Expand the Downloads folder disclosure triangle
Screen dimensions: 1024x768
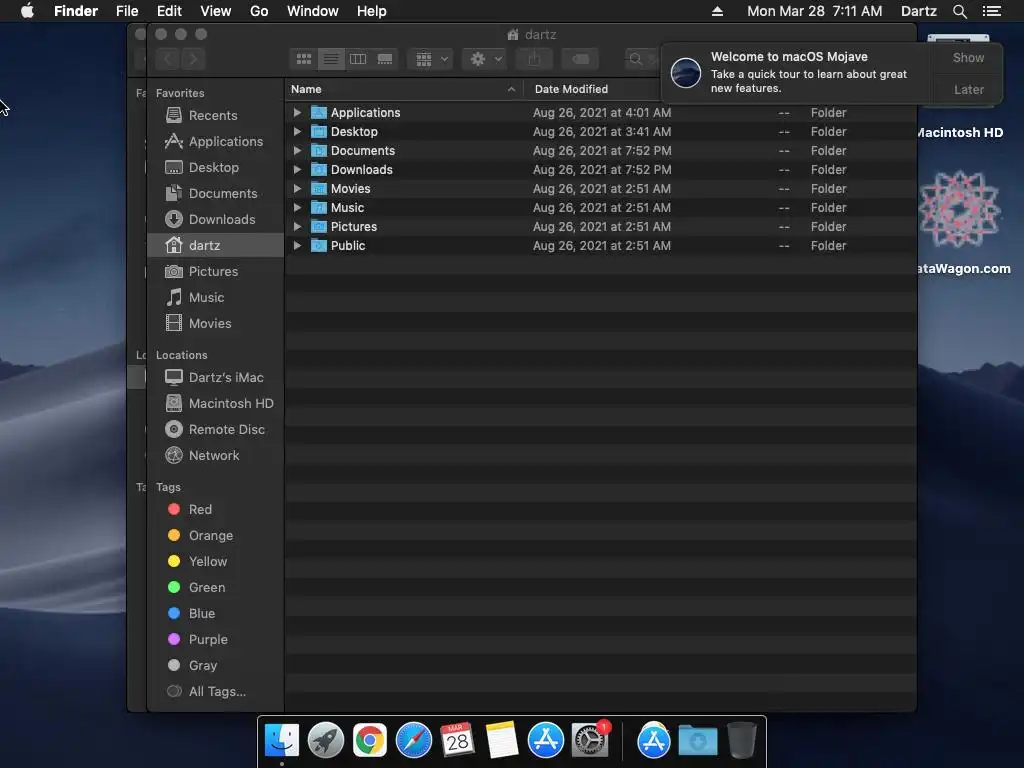[x=297, y=169]
